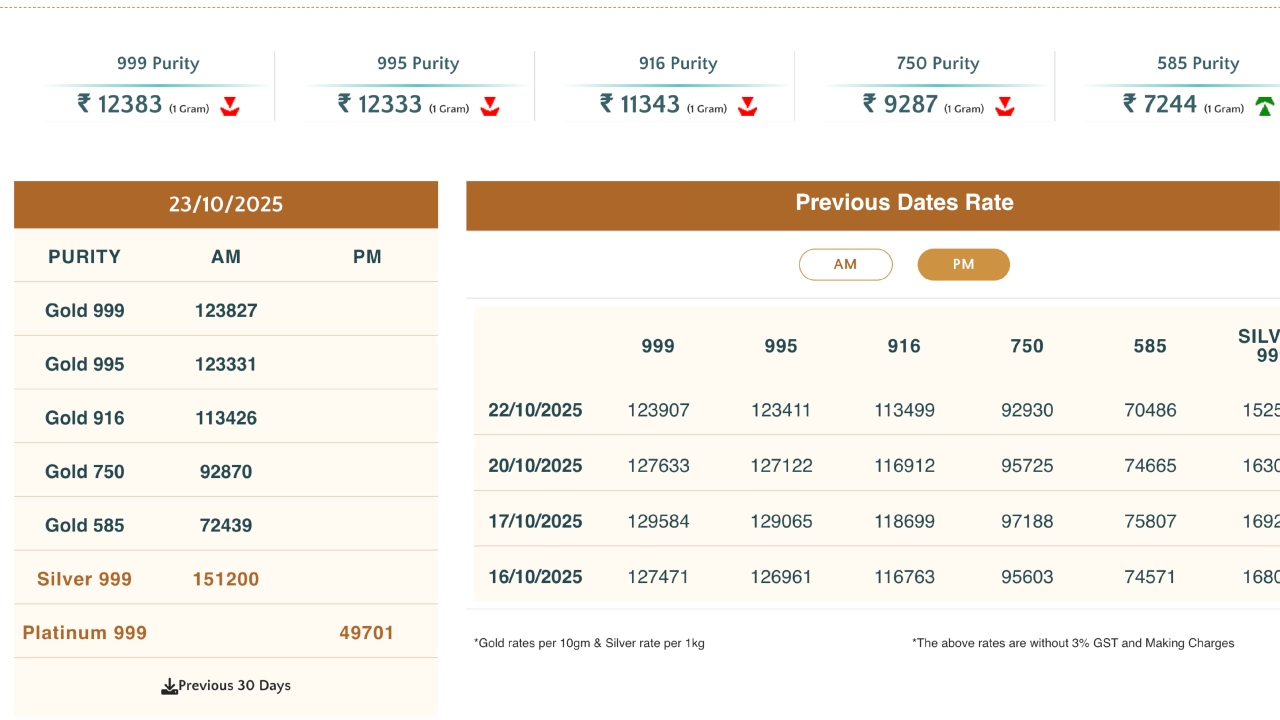Image resolution: width=1280 pixels, height=720 pixels.
Task: Click the green up arrow beside 585 Purity rate
Action: (1265, 106)
